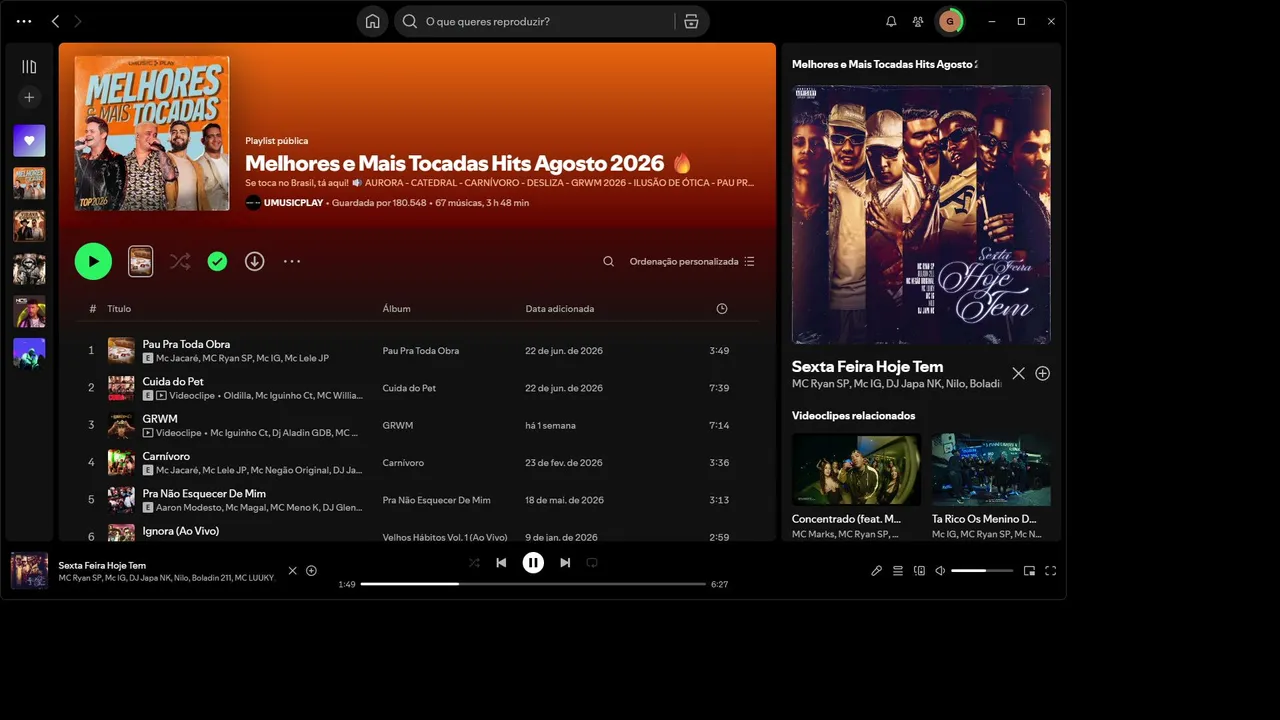This screenshot has width=1280, height=720.
Task: Go forward with the right arrow
Action: (x=78, y=21)
